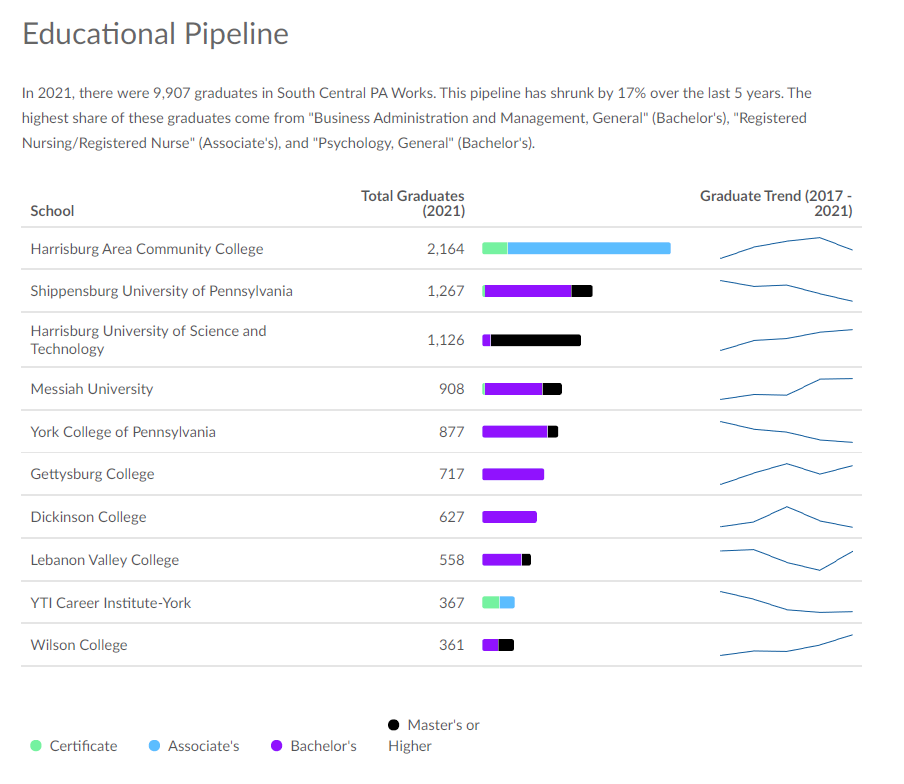Click the 2,164 total graduates value

[x=446, y=249]
